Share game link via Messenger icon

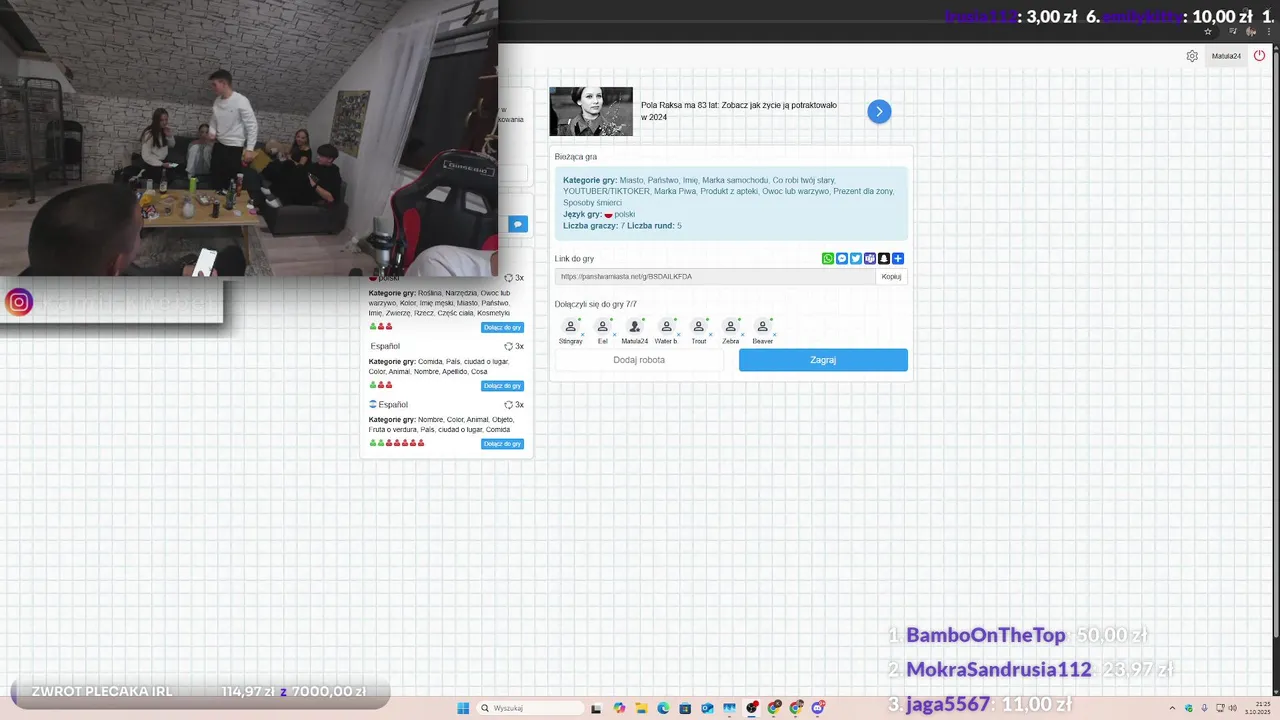(x=842, y=259)
